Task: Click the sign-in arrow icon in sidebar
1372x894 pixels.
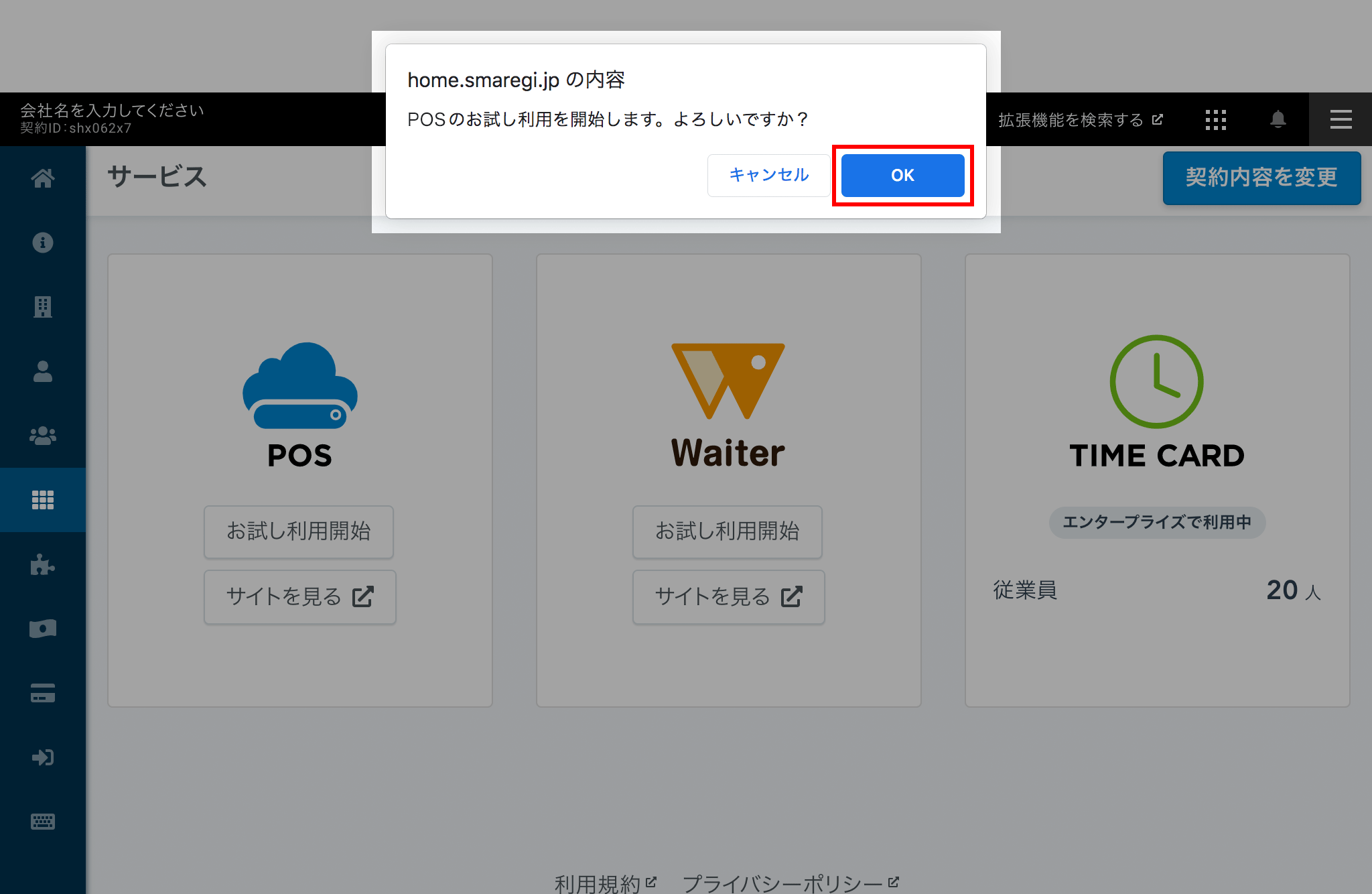Action: tap(43, 757)
